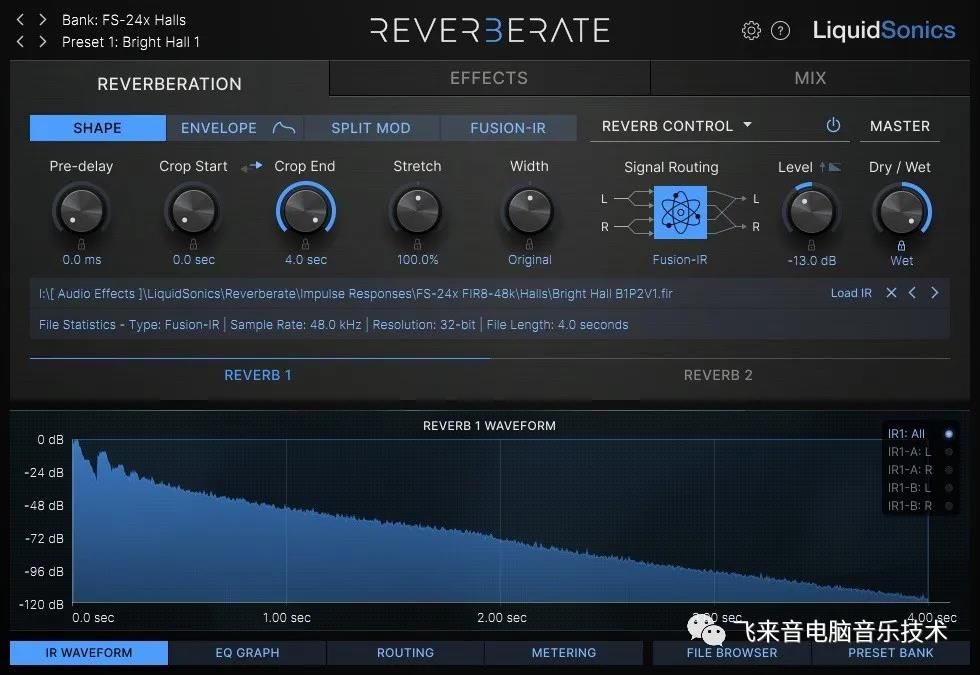Viewport: 980px width, 675px height.
Task: Show the Routing view
Action: (x=406, y=652)
